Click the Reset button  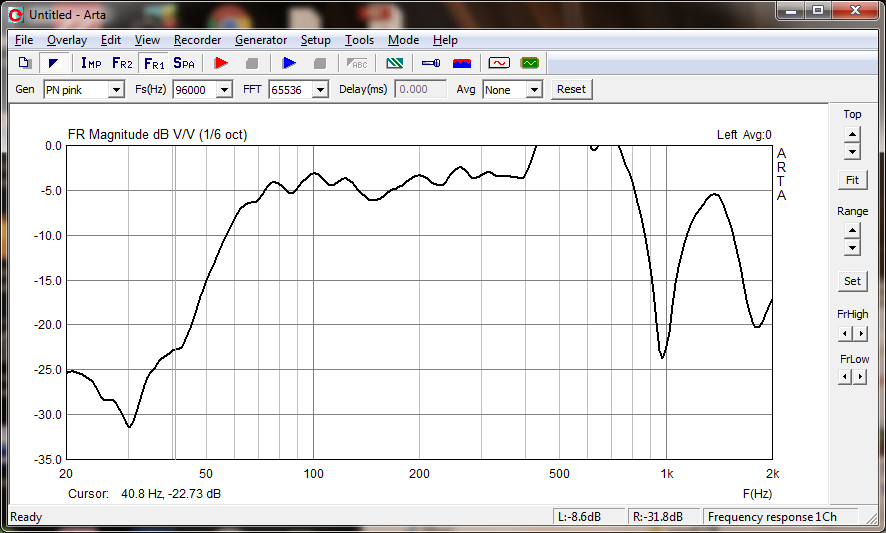[571, 89]
